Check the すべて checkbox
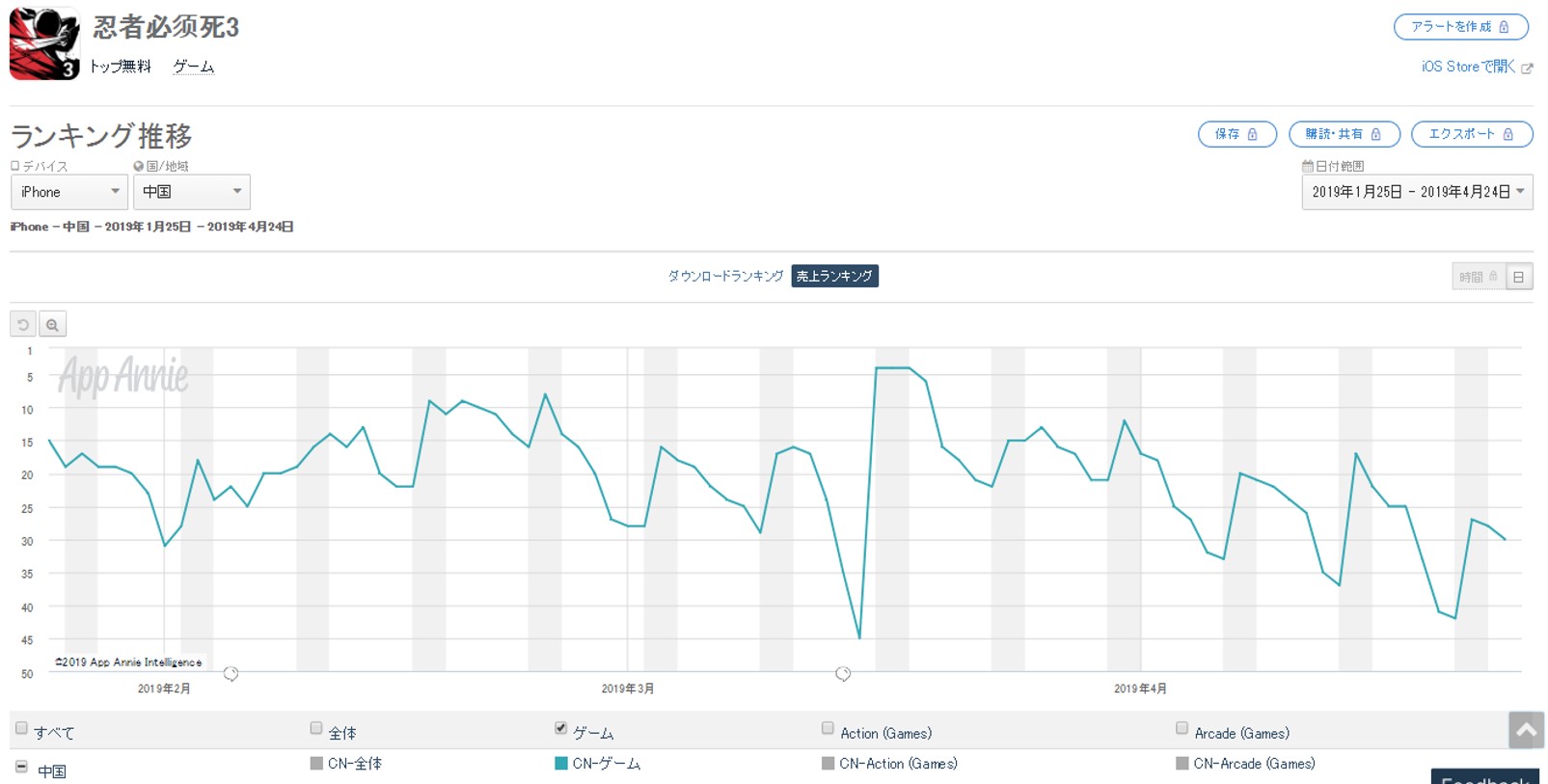Viewport: 1548px width, 784px height. tap(21, 728)
